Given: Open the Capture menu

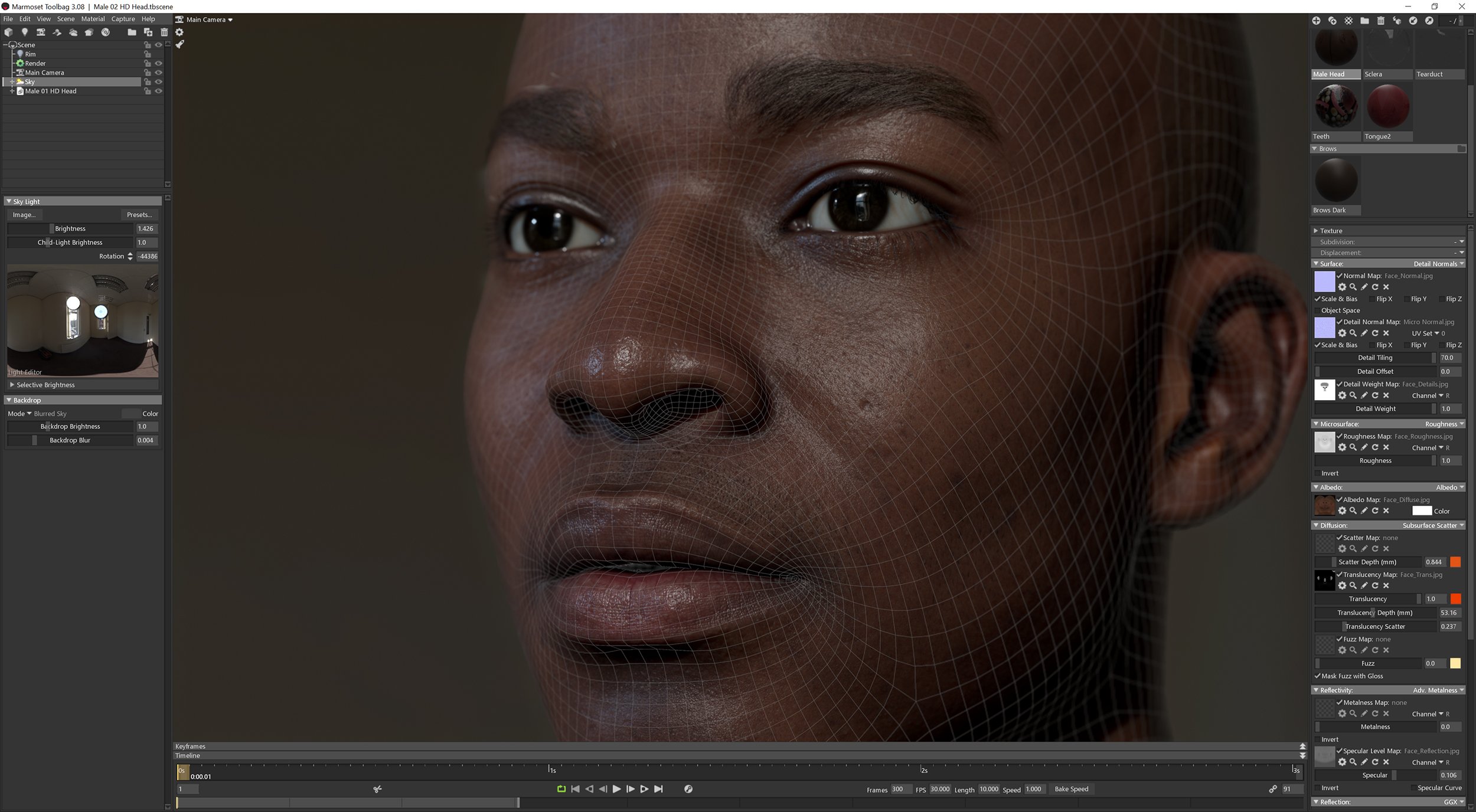Looking at the screenshot, I should pyautogui.click(x=123, y=19).
